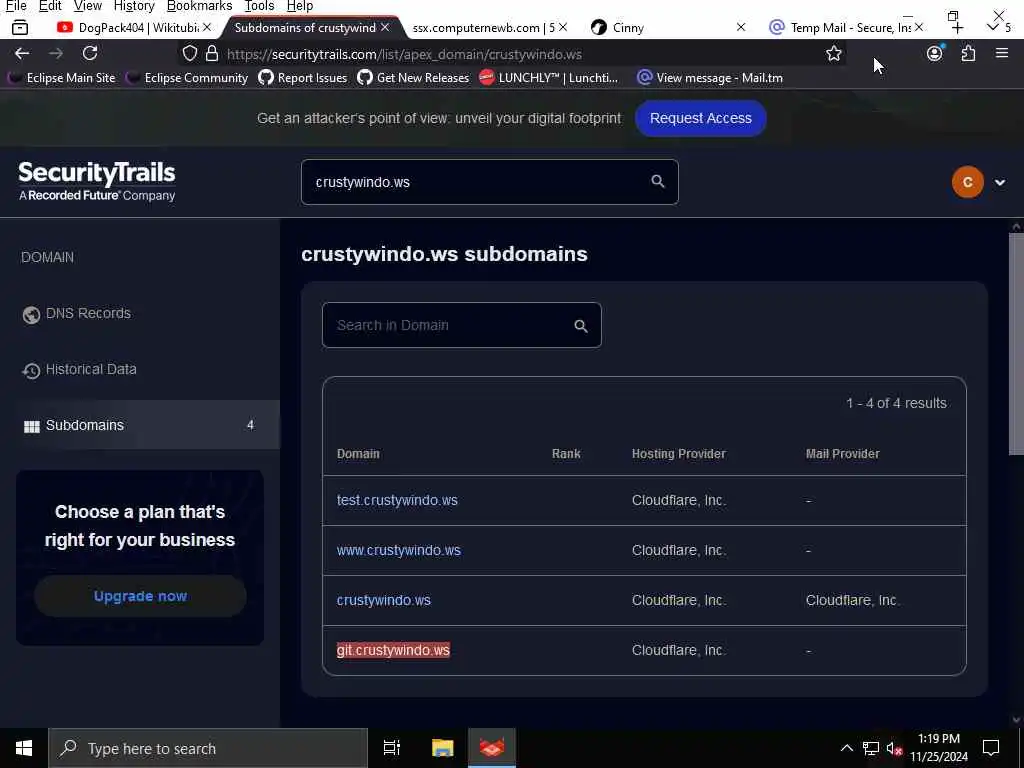
Task: Click the page vertical scrollbar thumb
Action: (1016, 344)
